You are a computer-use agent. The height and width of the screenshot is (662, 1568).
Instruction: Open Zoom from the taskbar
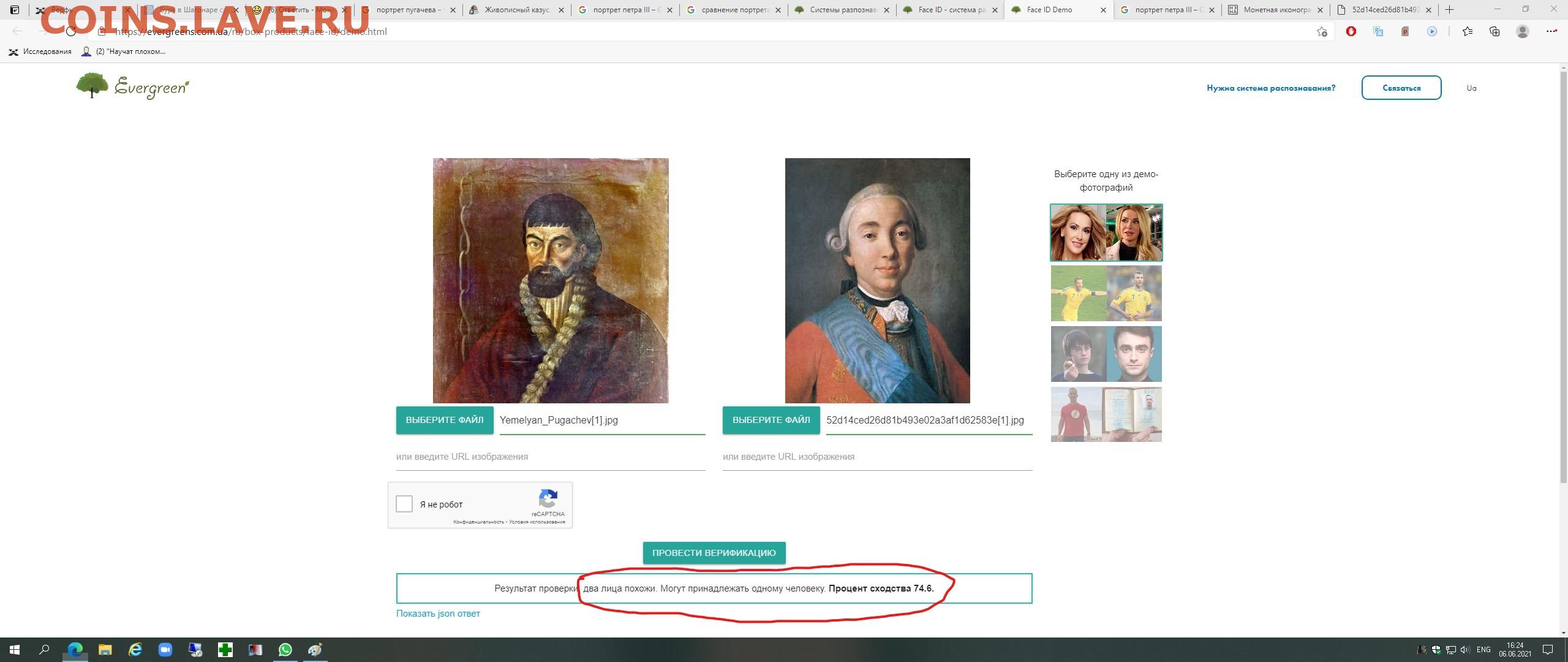tap(165, 650)
